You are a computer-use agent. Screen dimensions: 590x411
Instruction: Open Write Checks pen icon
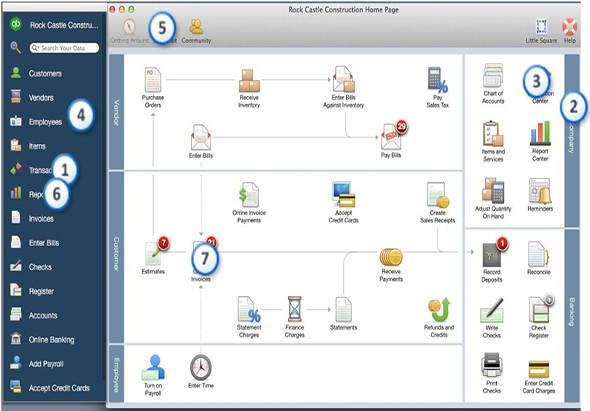tap(492, 310)
